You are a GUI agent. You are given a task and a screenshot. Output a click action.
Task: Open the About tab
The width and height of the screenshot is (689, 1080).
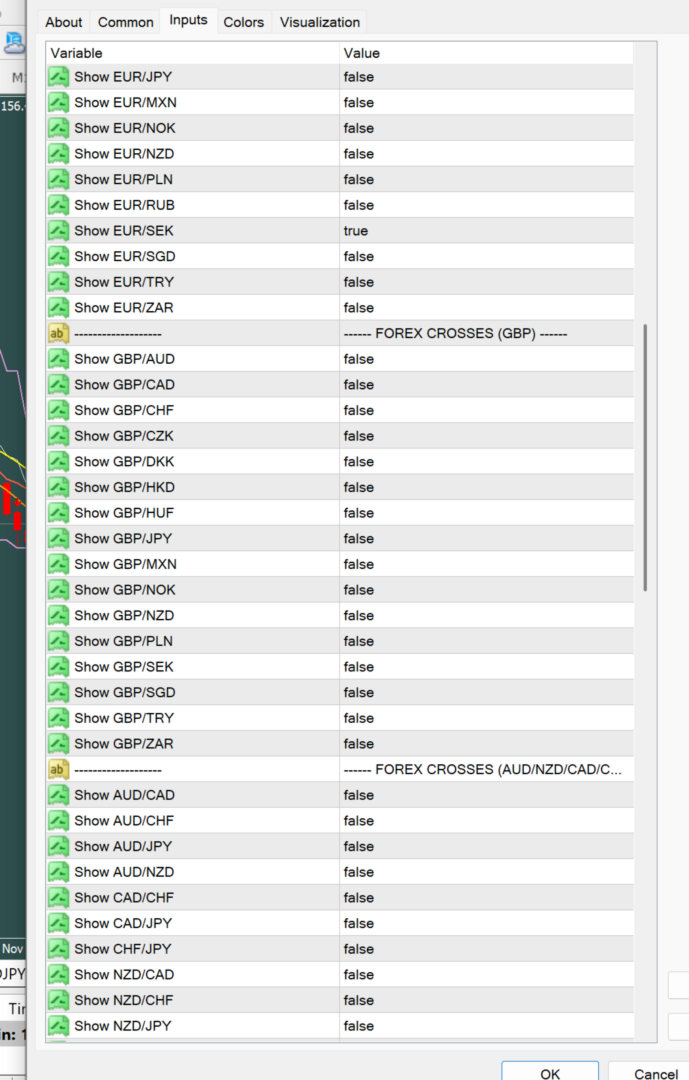click(64, 22)
